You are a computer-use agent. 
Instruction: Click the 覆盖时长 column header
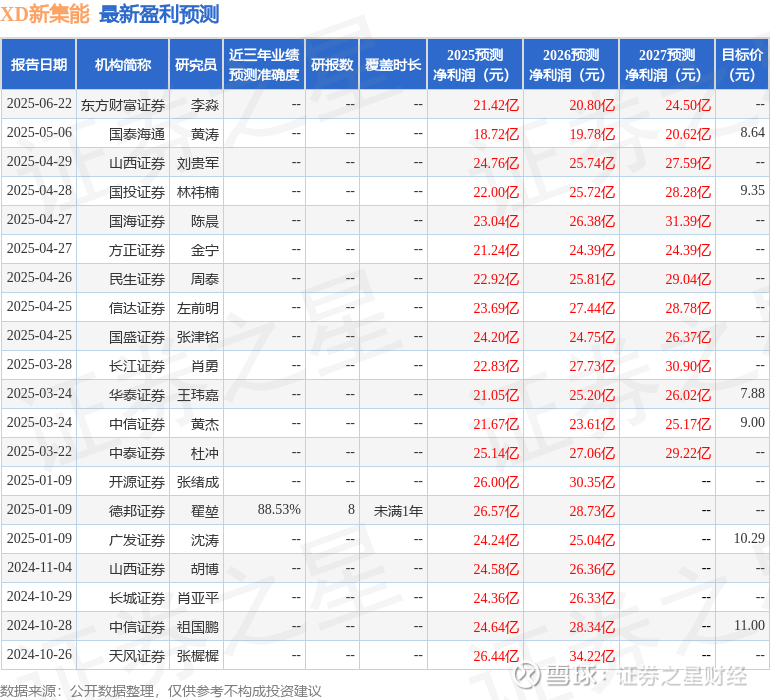click(393, 64)
